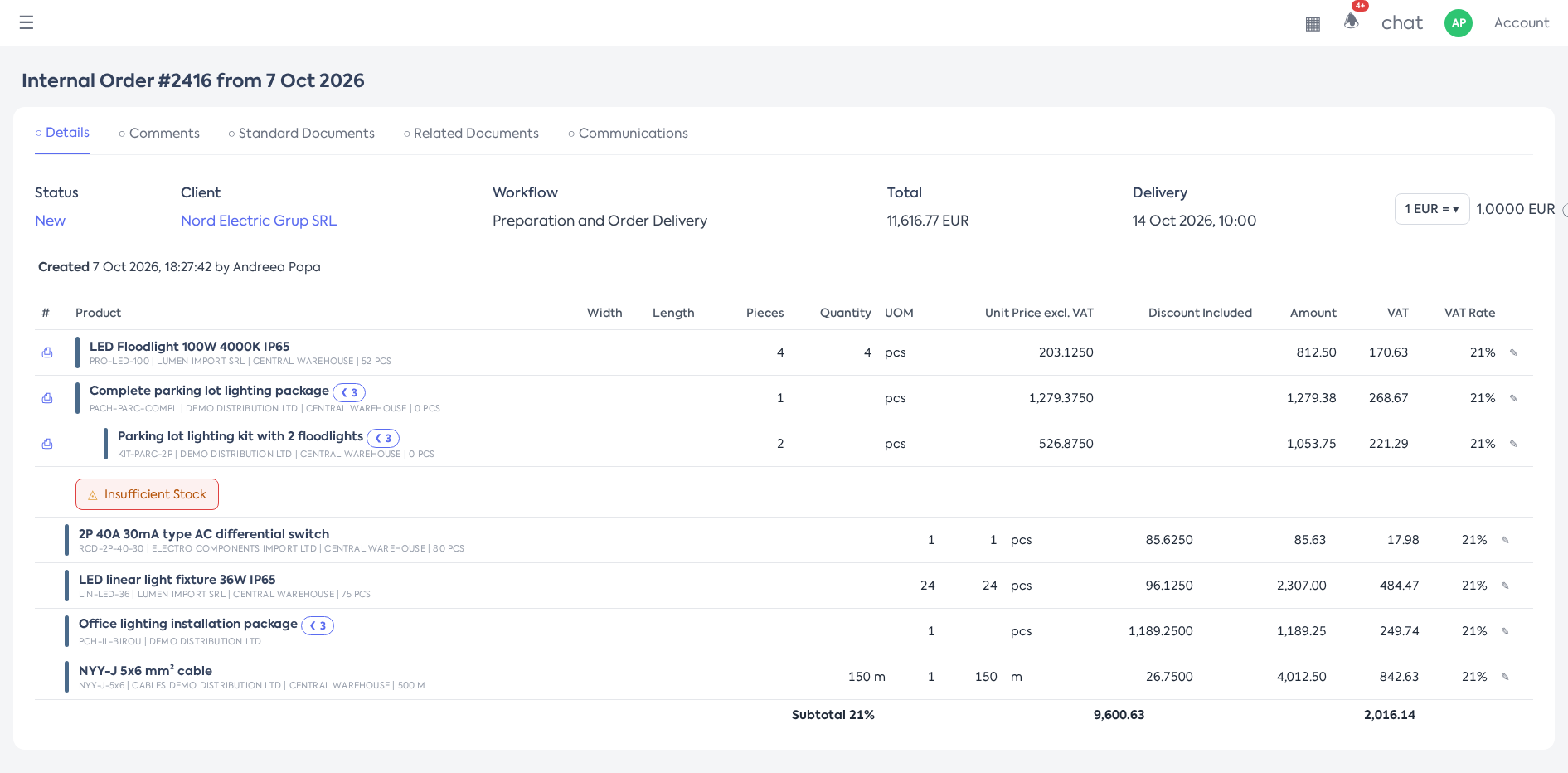
Task: Open the apps grid icon
Action: tap(1313, 24)
